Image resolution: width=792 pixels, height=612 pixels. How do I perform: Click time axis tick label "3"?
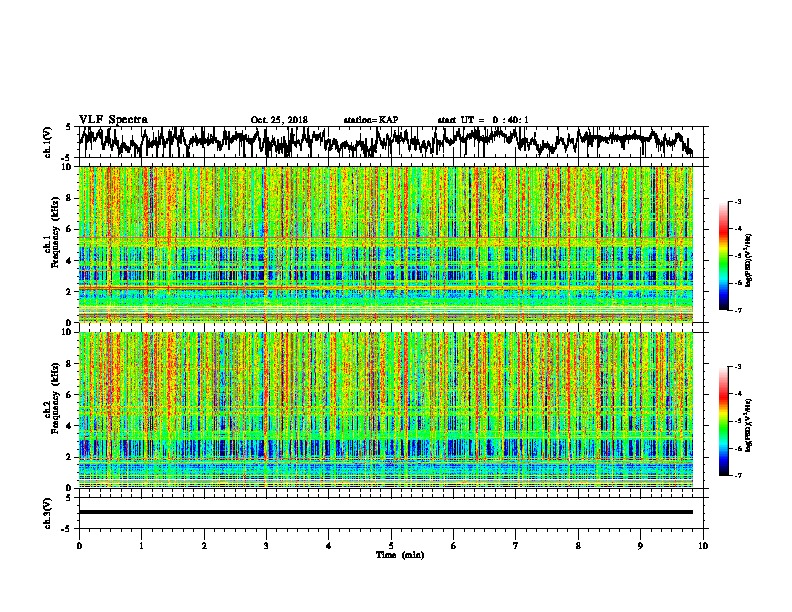point(266,546)
